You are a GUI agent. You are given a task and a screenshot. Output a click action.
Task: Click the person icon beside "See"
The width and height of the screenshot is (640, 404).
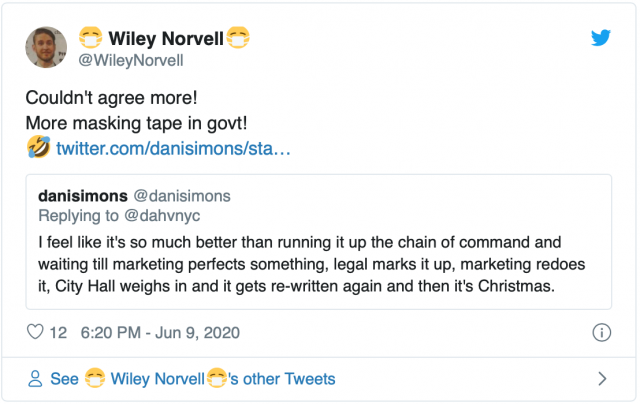click(x=35, y=379)
